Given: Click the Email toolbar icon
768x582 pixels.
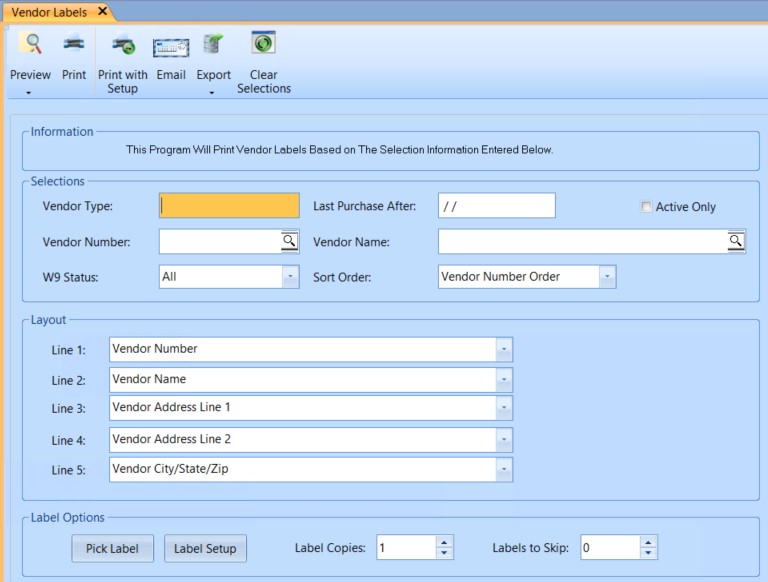Looking at the screenshot, I should click(x=171, y=46).
